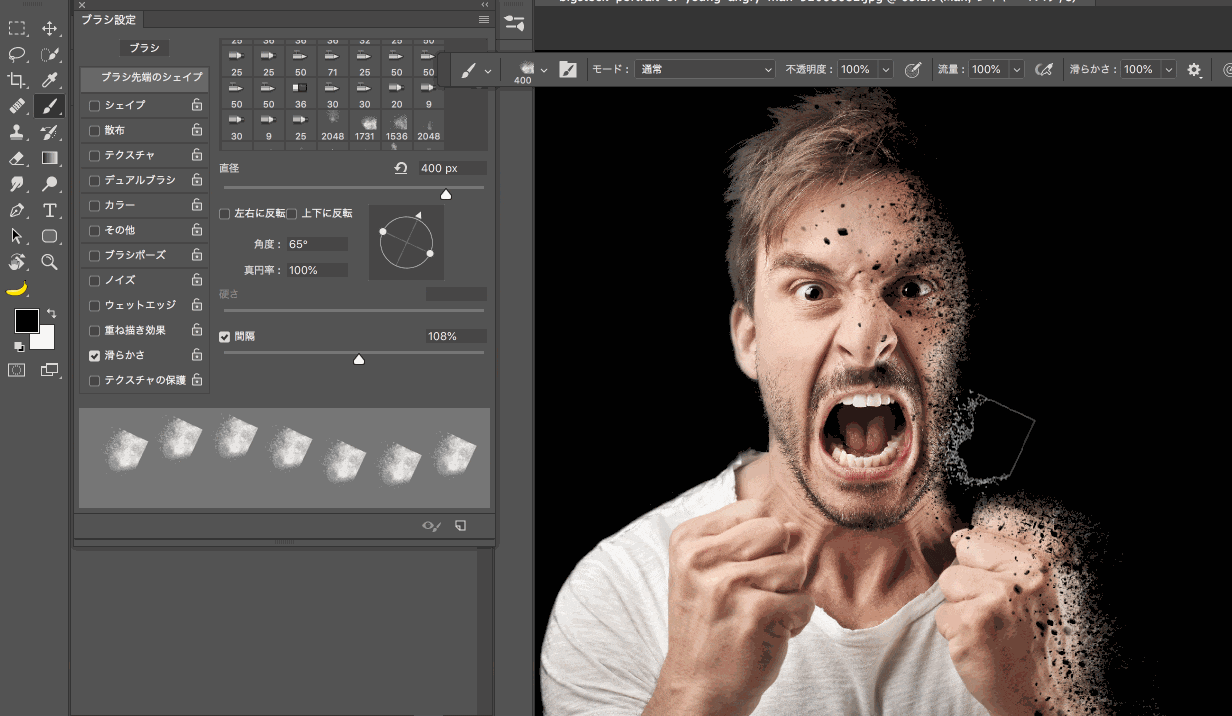Select the Eyedropper tool
The width and height of the screenshot is (1232, 716).
point(49,80)
